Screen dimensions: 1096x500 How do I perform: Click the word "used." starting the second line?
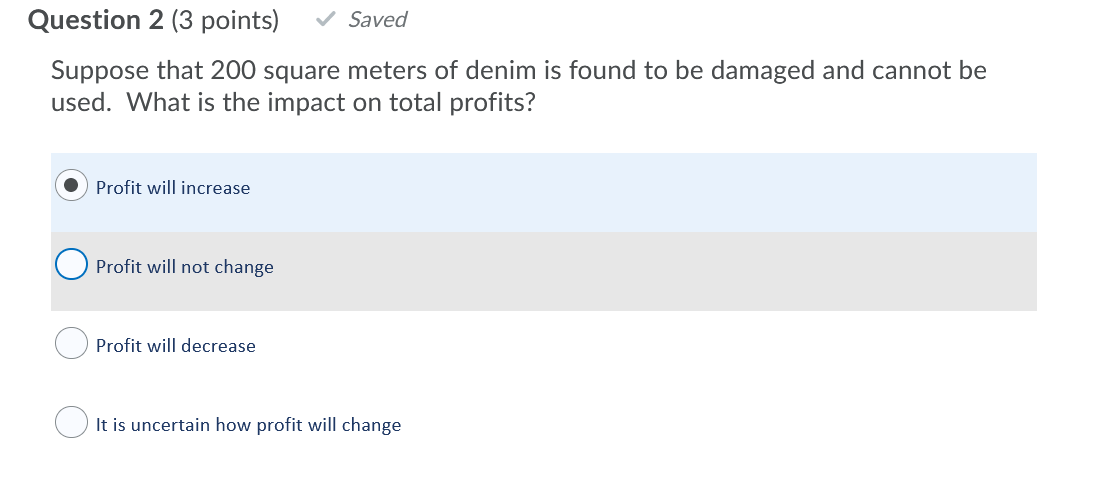(83, 102)
